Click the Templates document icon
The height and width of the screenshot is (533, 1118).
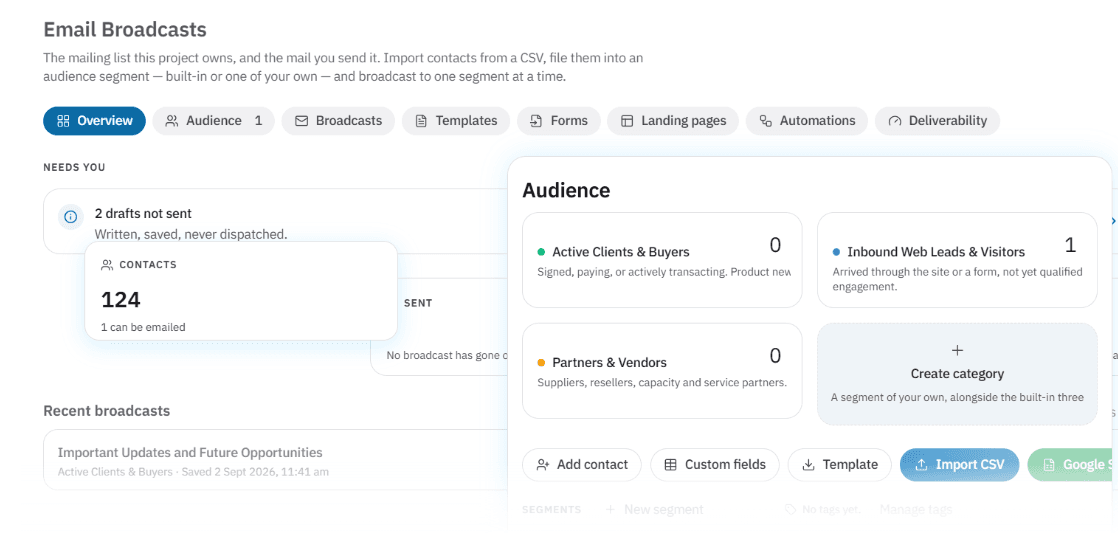coord(421,121)
